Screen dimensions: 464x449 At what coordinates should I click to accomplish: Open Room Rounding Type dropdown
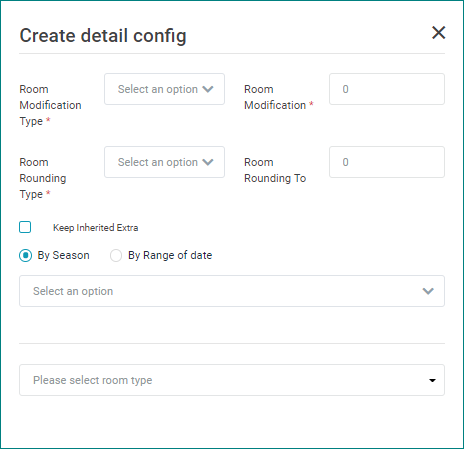tap(164, 162)
